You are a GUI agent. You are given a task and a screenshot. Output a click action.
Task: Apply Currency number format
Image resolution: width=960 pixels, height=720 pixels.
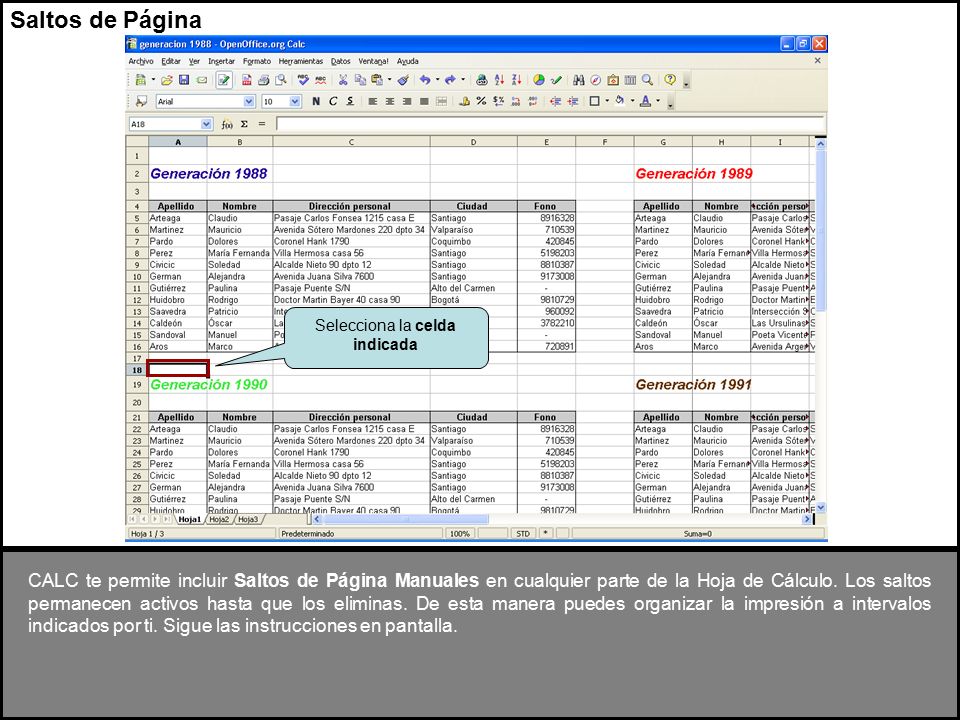click(x=464, y=102)
